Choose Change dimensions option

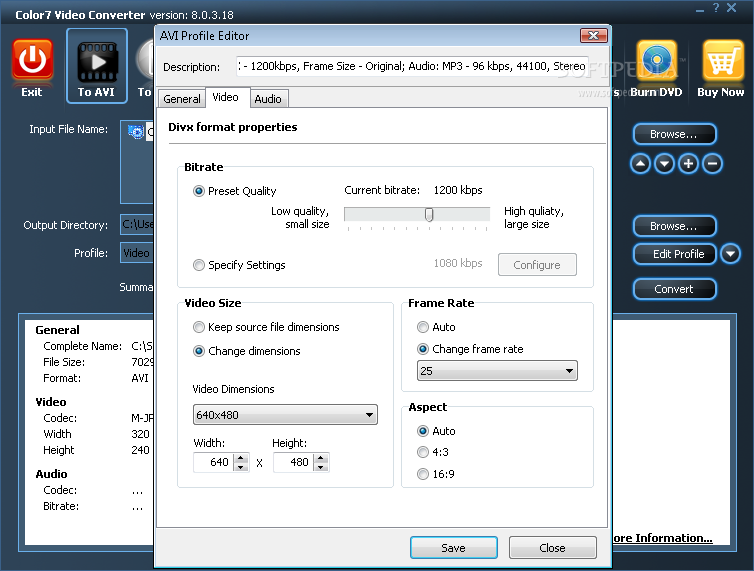[x=199, y=351]
